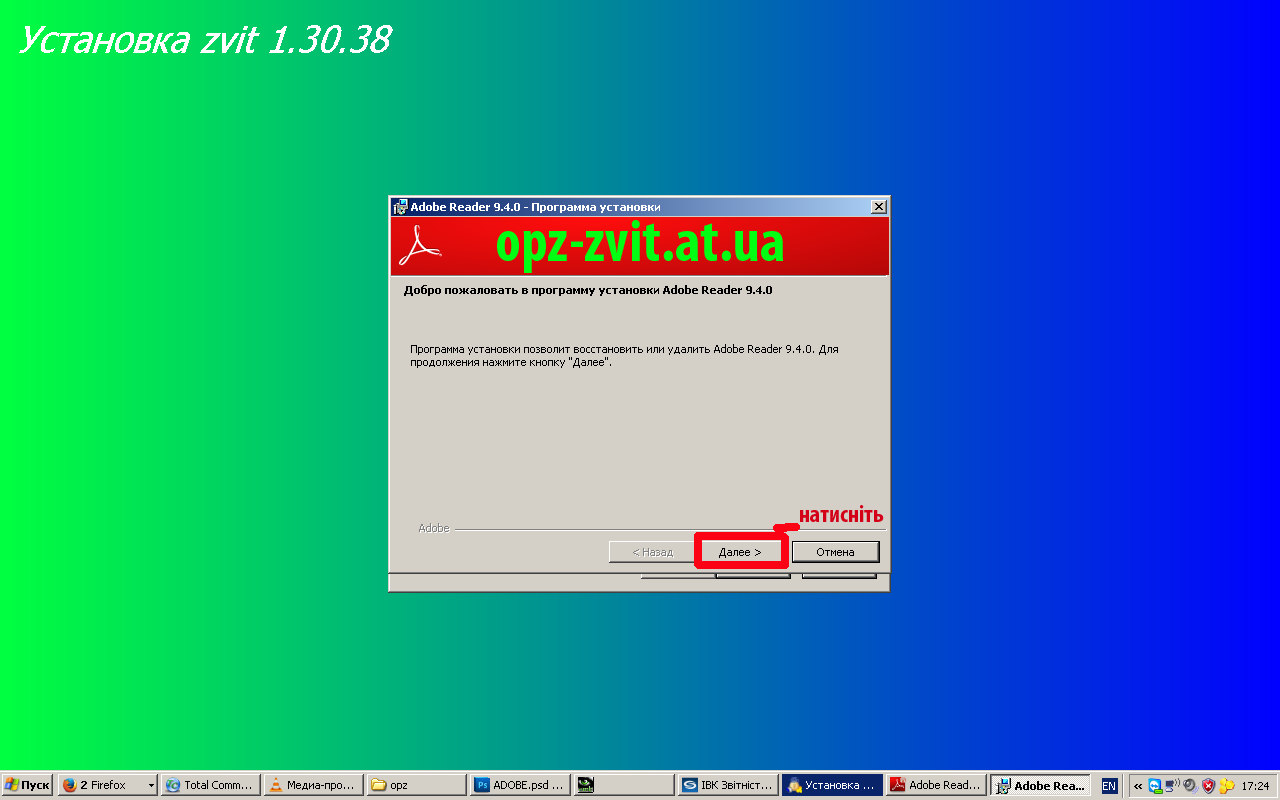Expand the Firefox taskbar group arrow

pos(152,785)
